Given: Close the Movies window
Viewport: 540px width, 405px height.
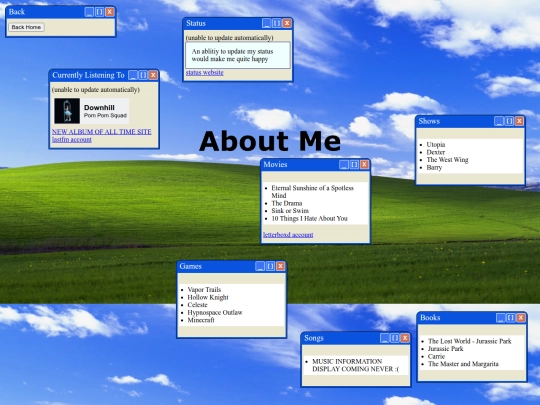Looking at the screenshot, I should click(x=364, y=165).
